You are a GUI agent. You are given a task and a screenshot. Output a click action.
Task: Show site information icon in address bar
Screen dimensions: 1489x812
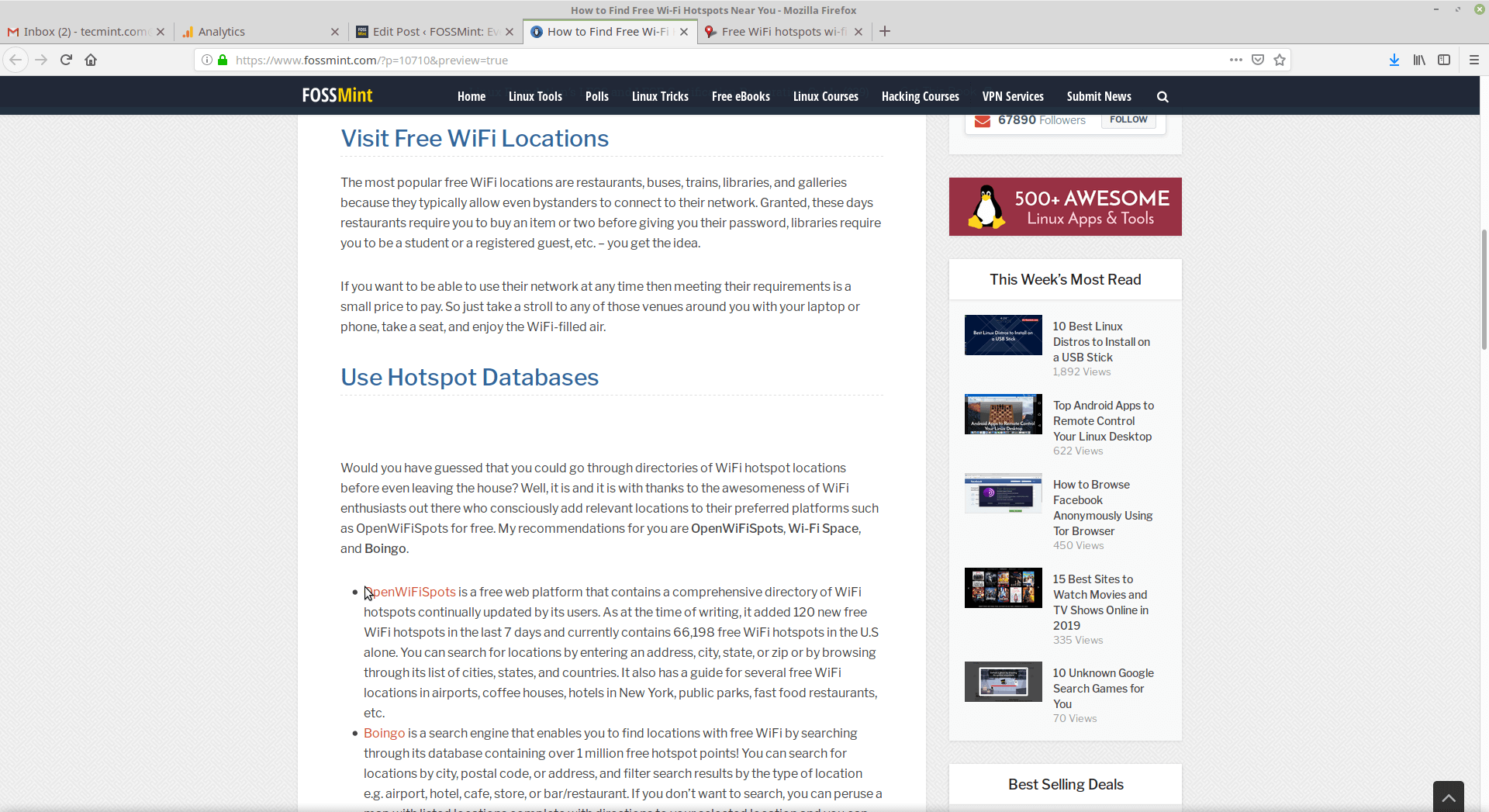pyautogui.click(x=207, y=60)
